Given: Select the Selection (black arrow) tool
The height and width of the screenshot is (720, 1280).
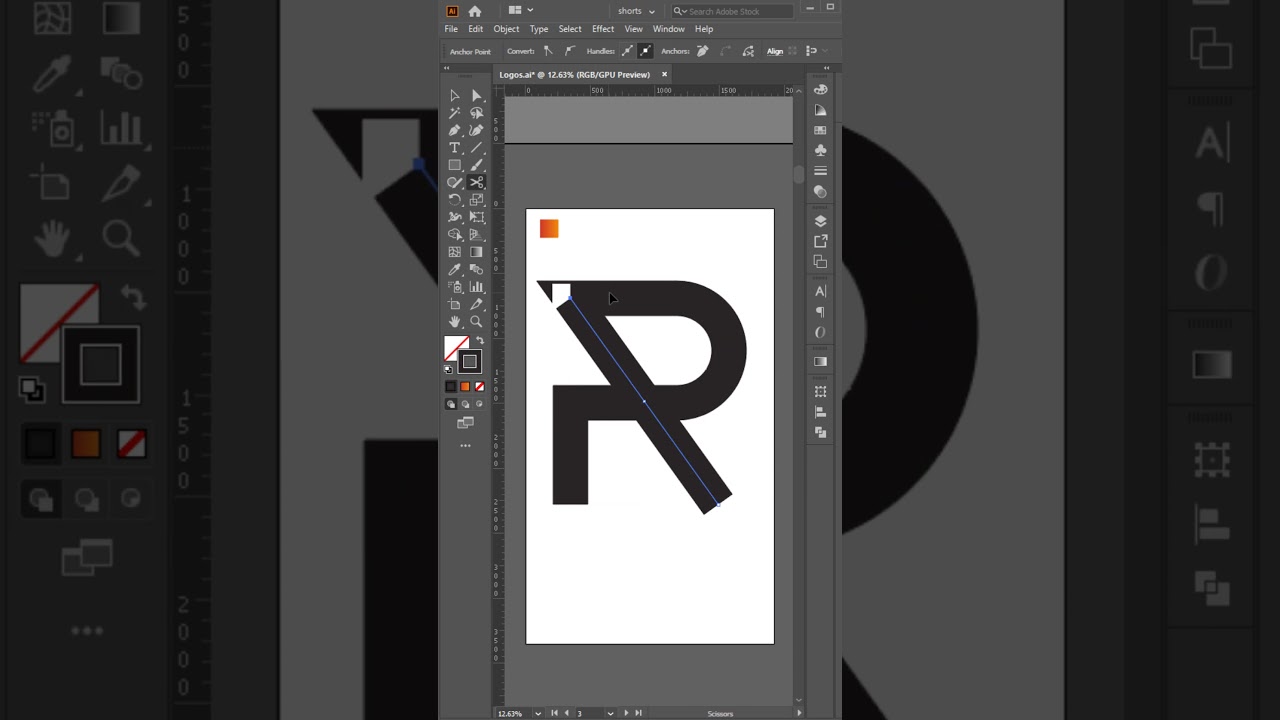Looking at the screenshot, I should 454,96.
